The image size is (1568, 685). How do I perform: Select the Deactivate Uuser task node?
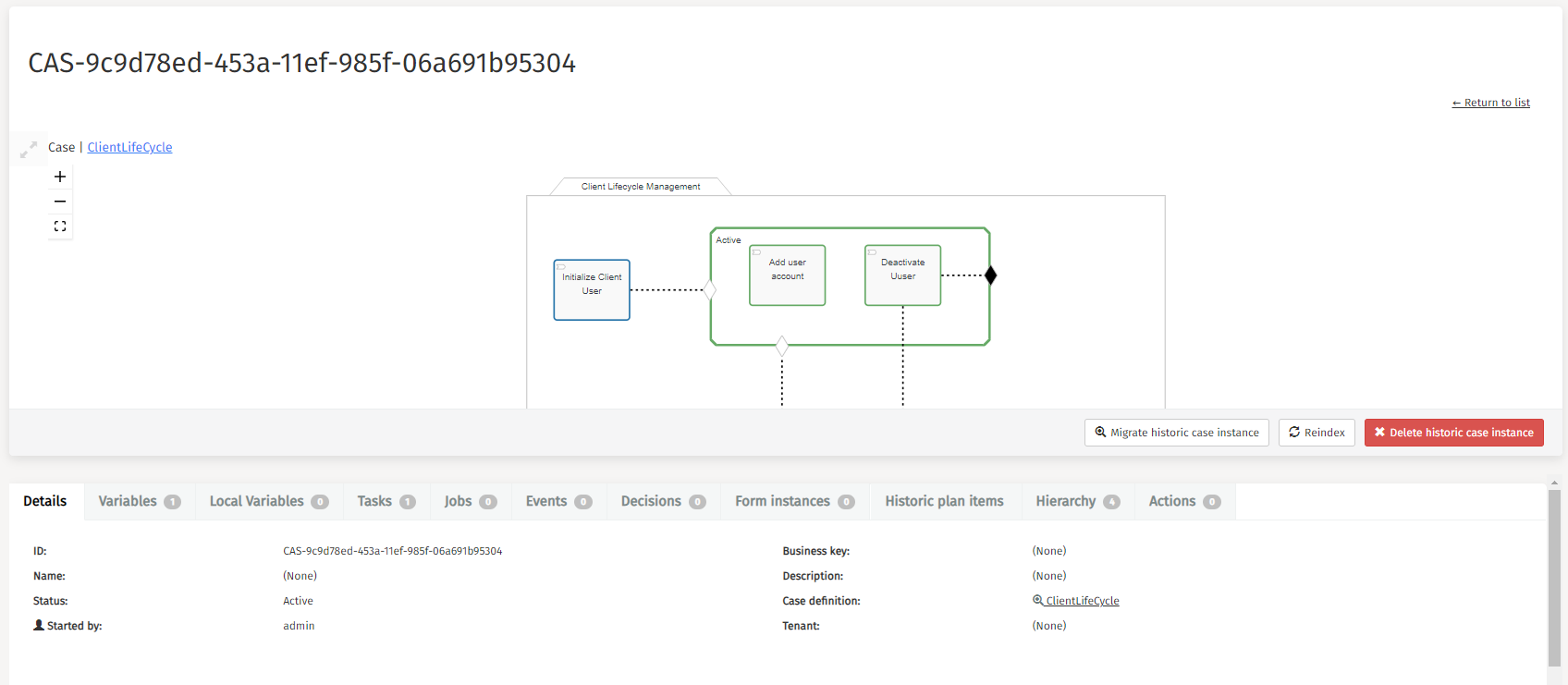tap(902, 275)
